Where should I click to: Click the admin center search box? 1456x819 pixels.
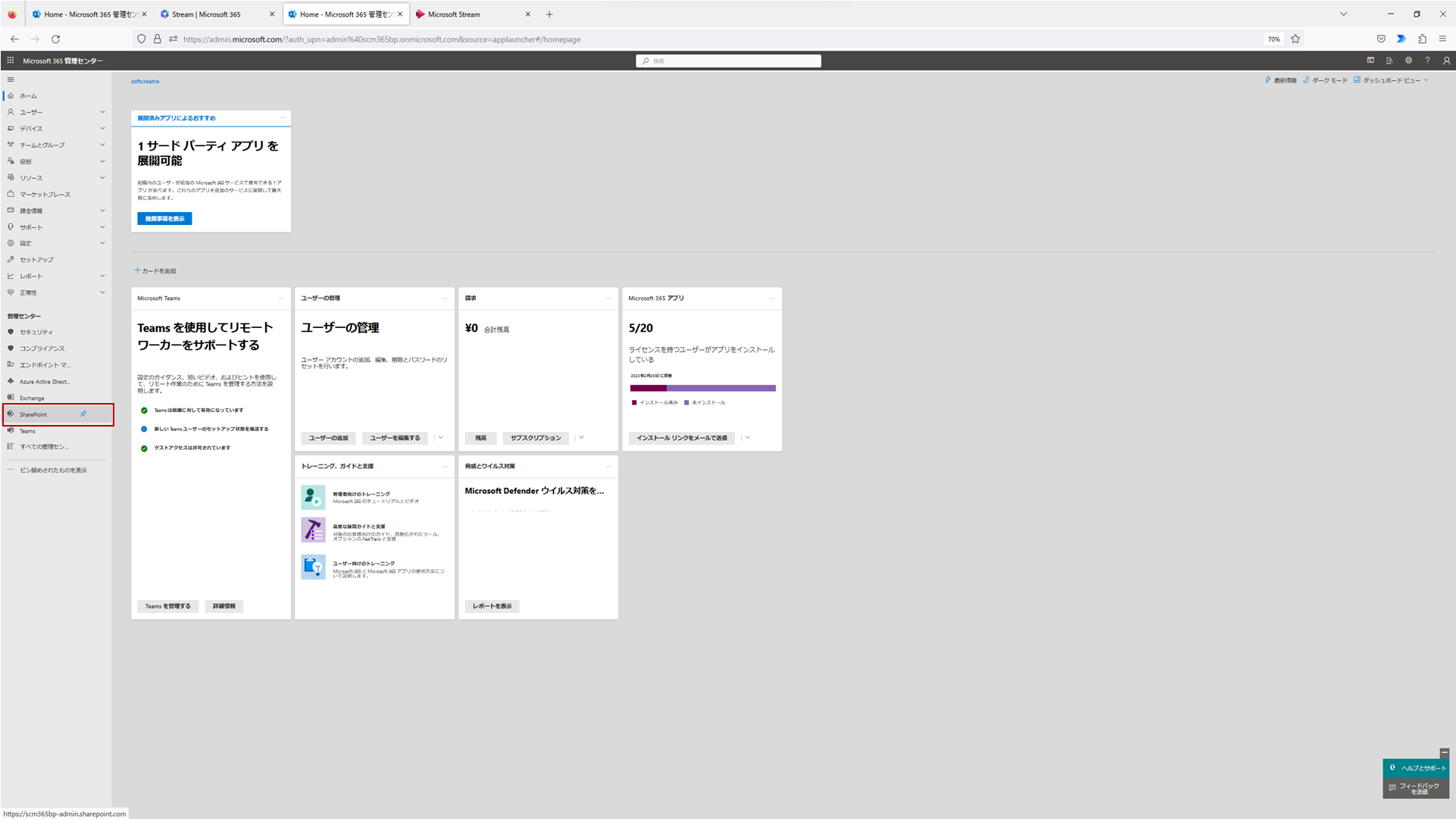(729, 61)
